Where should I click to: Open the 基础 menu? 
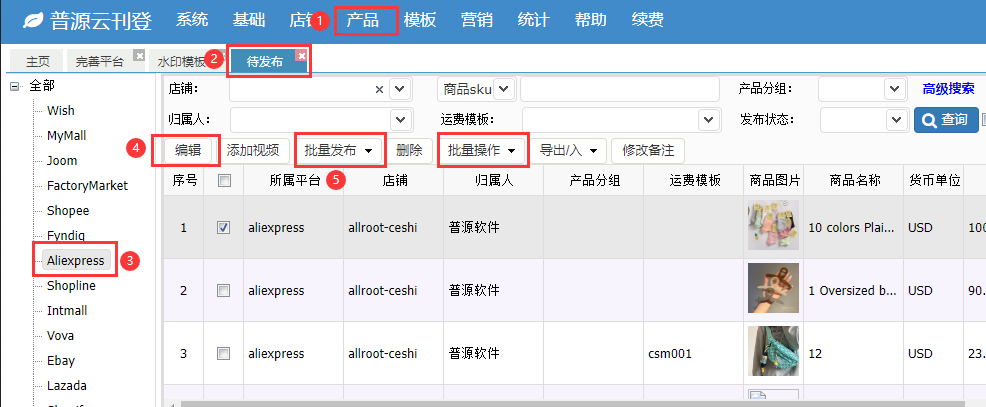[248, 20]
